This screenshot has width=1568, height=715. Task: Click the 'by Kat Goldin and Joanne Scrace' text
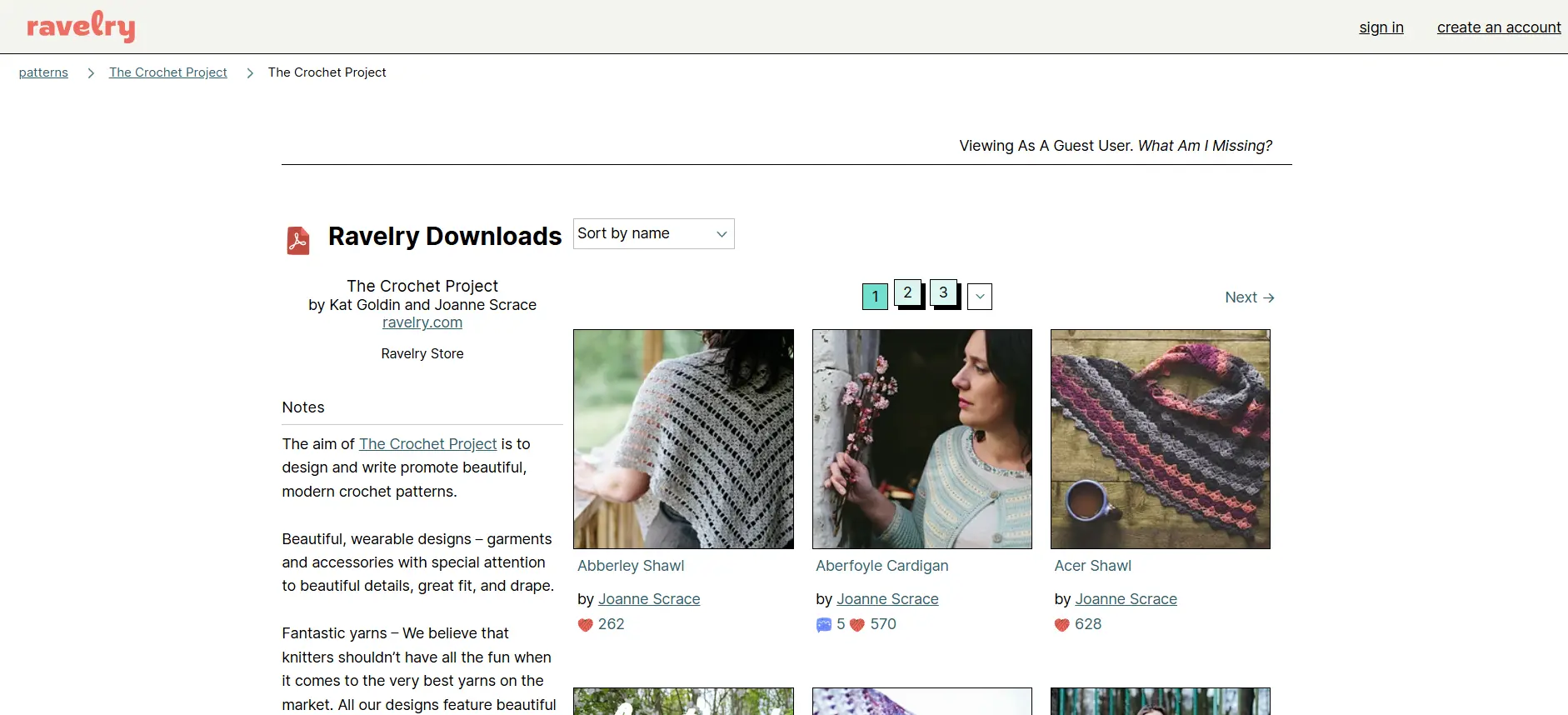pos(422,305)
